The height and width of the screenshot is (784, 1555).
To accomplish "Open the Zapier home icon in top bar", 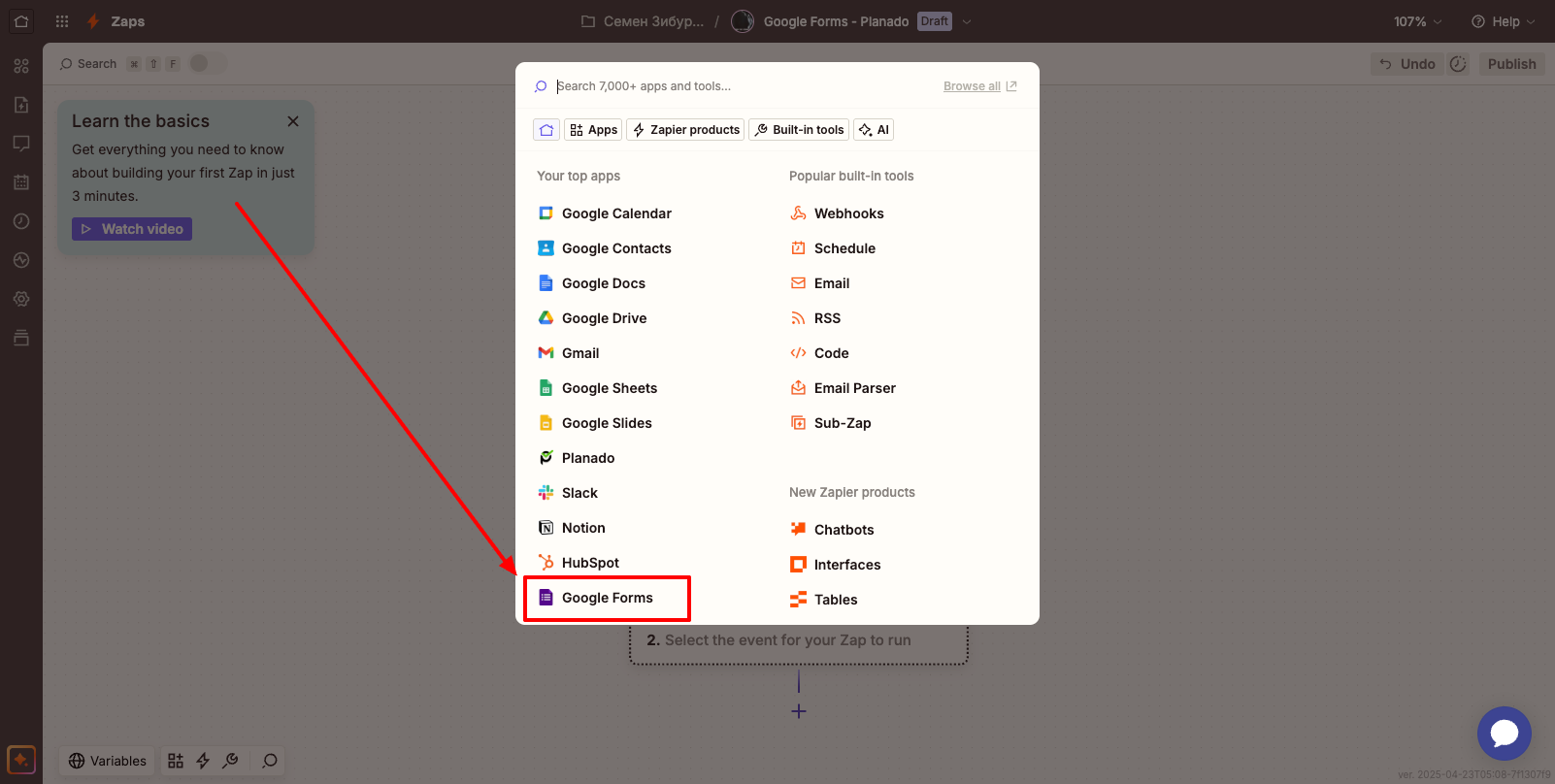I will [x=21, y=21].
